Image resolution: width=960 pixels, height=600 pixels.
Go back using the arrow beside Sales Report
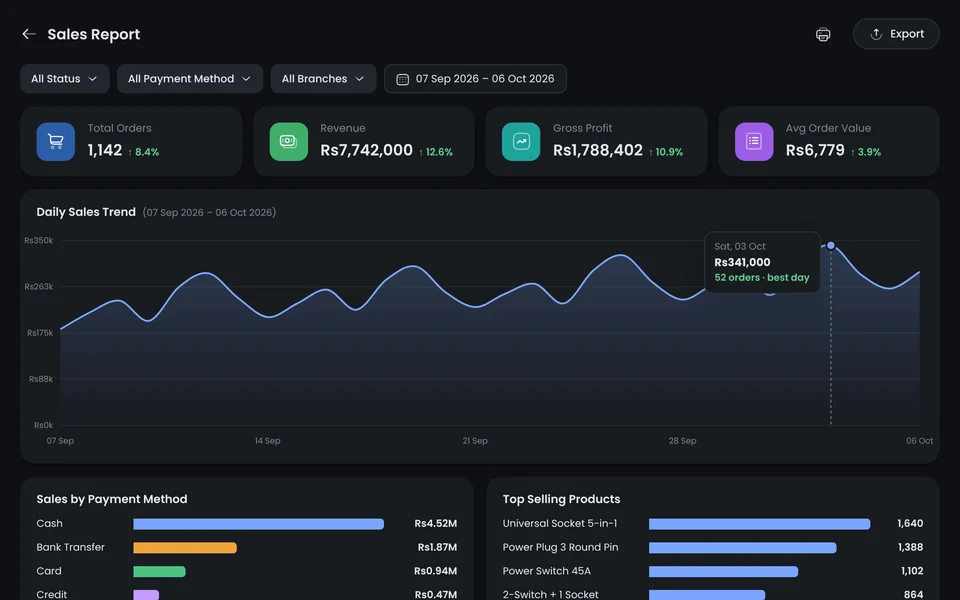29,34
